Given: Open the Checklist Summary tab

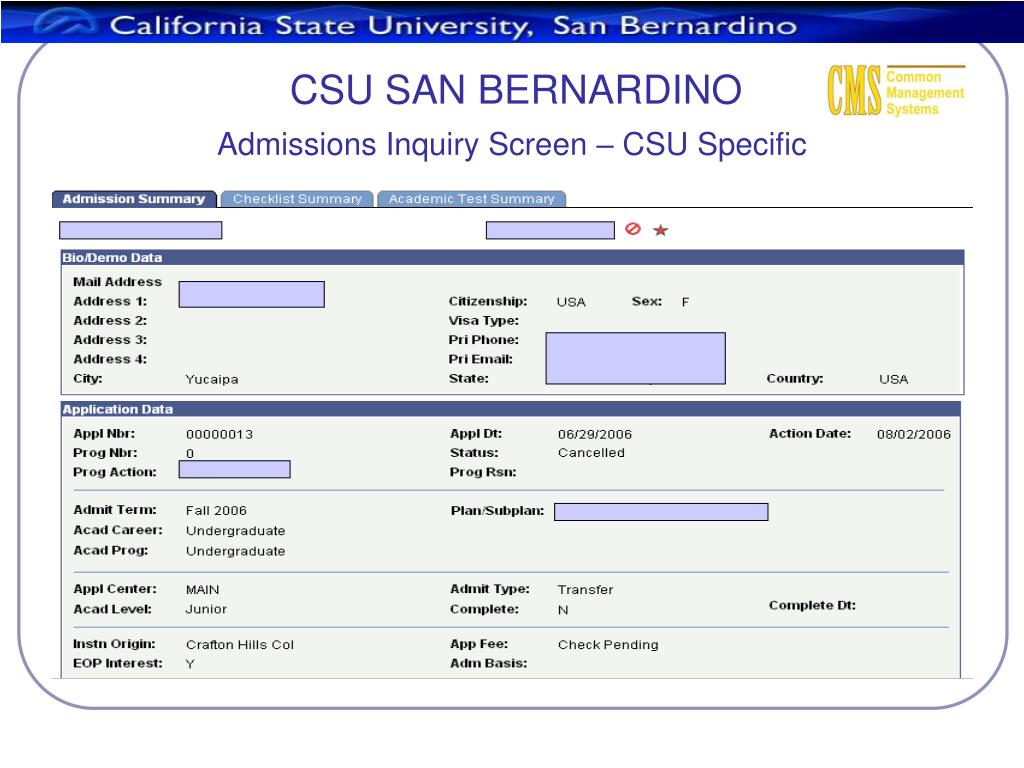Looking at the screenshot, I should click(x=297, y=199).
